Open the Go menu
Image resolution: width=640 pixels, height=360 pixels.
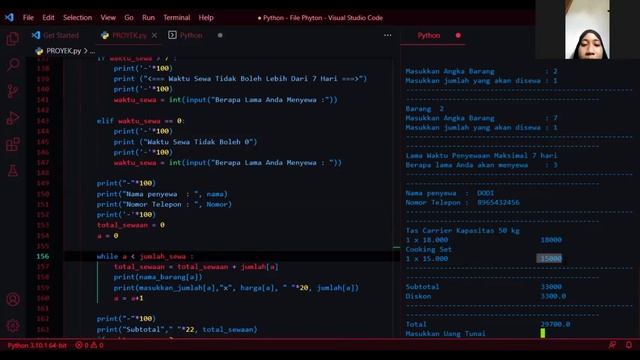(129, 18)
